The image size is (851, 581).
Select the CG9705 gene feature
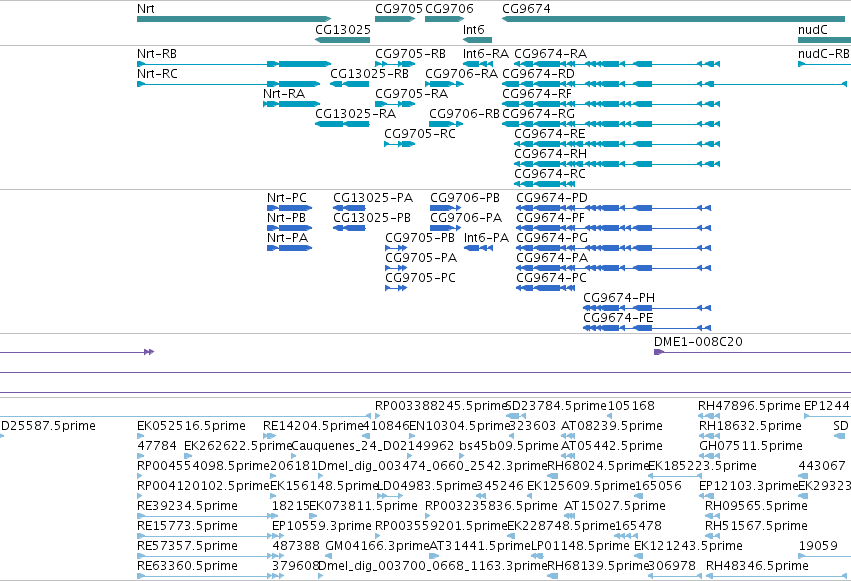click(395, 19)
